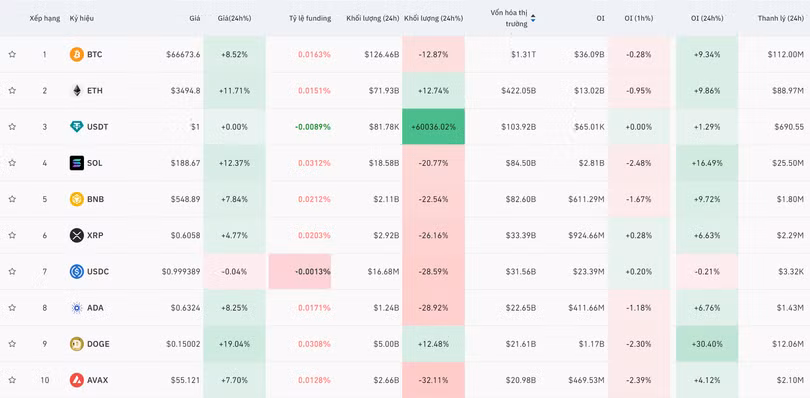The image size is (810, 398).
Task: Click ETH liquidation $88.97M
Action: click(787, 90)
